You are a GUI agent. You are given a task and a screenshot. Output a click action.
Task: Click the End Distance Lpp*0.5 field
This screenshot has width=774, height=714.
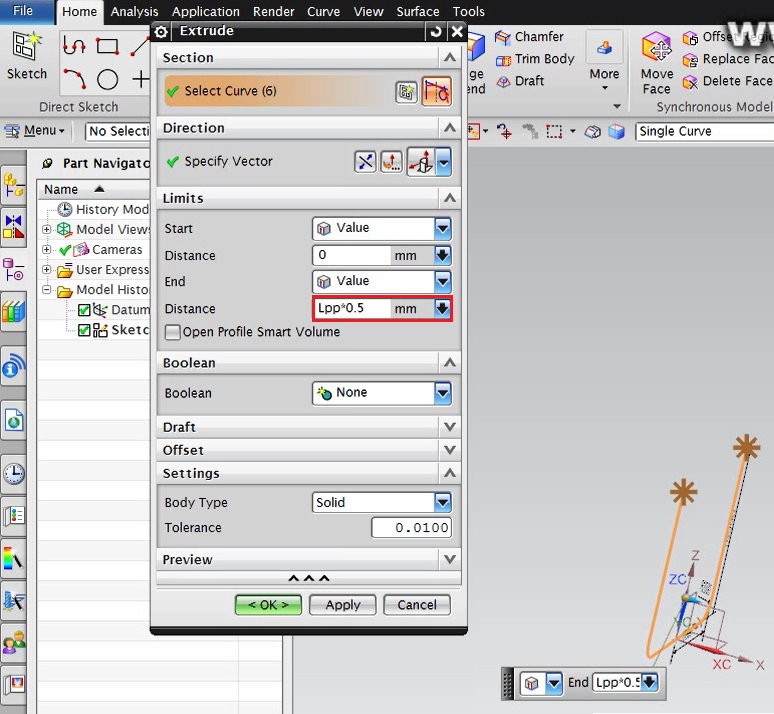point(351,309)
